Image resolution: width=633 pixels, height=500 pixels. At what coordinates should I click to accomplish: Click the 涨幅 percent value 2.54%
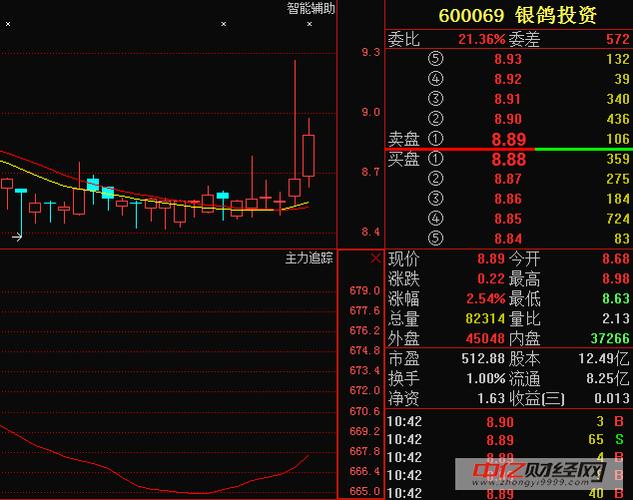tap(486, 299)
